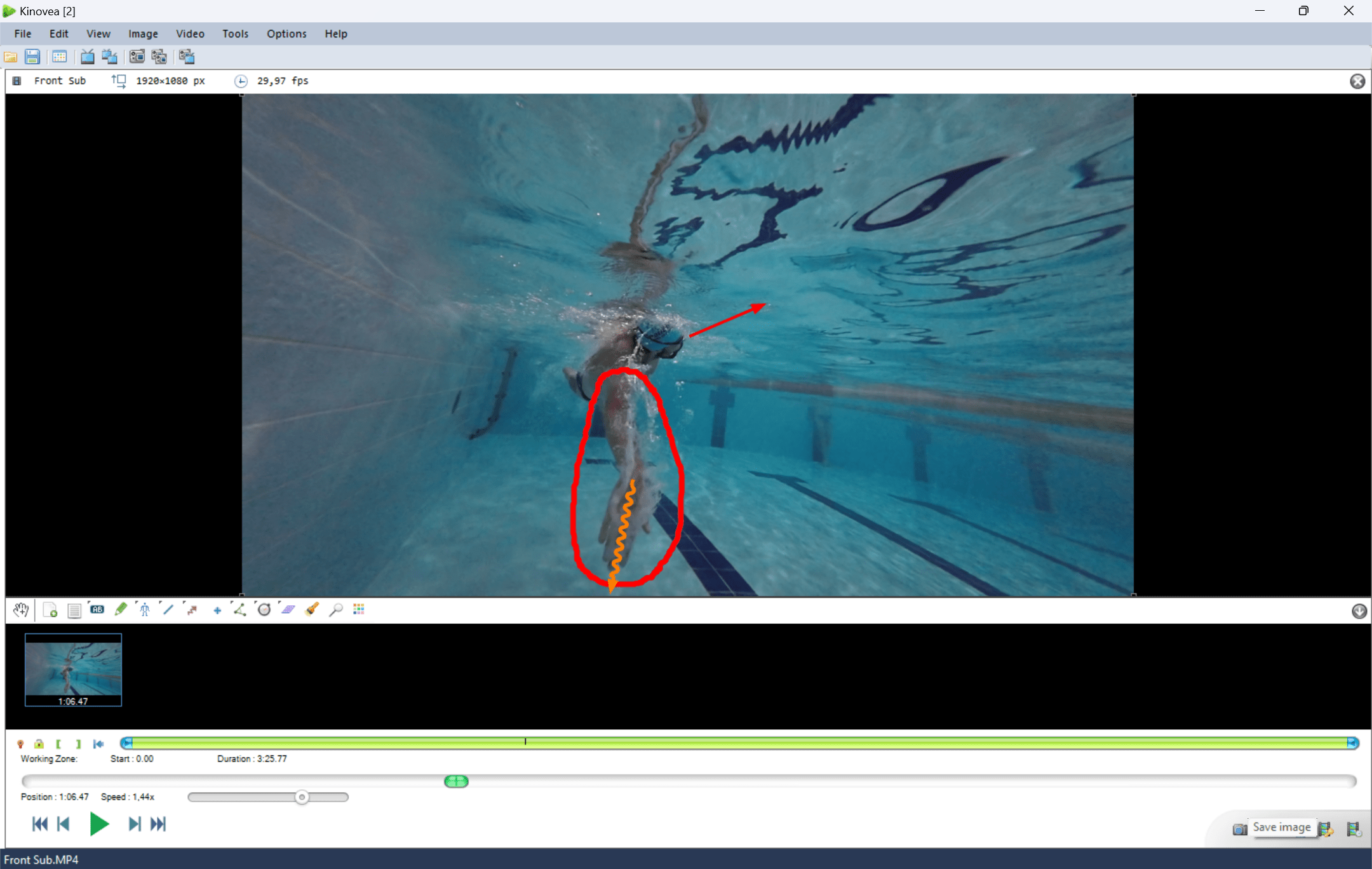Select the Perspective grid tool
This screenshot has height=869, width=1372.
tap(286, 609)
